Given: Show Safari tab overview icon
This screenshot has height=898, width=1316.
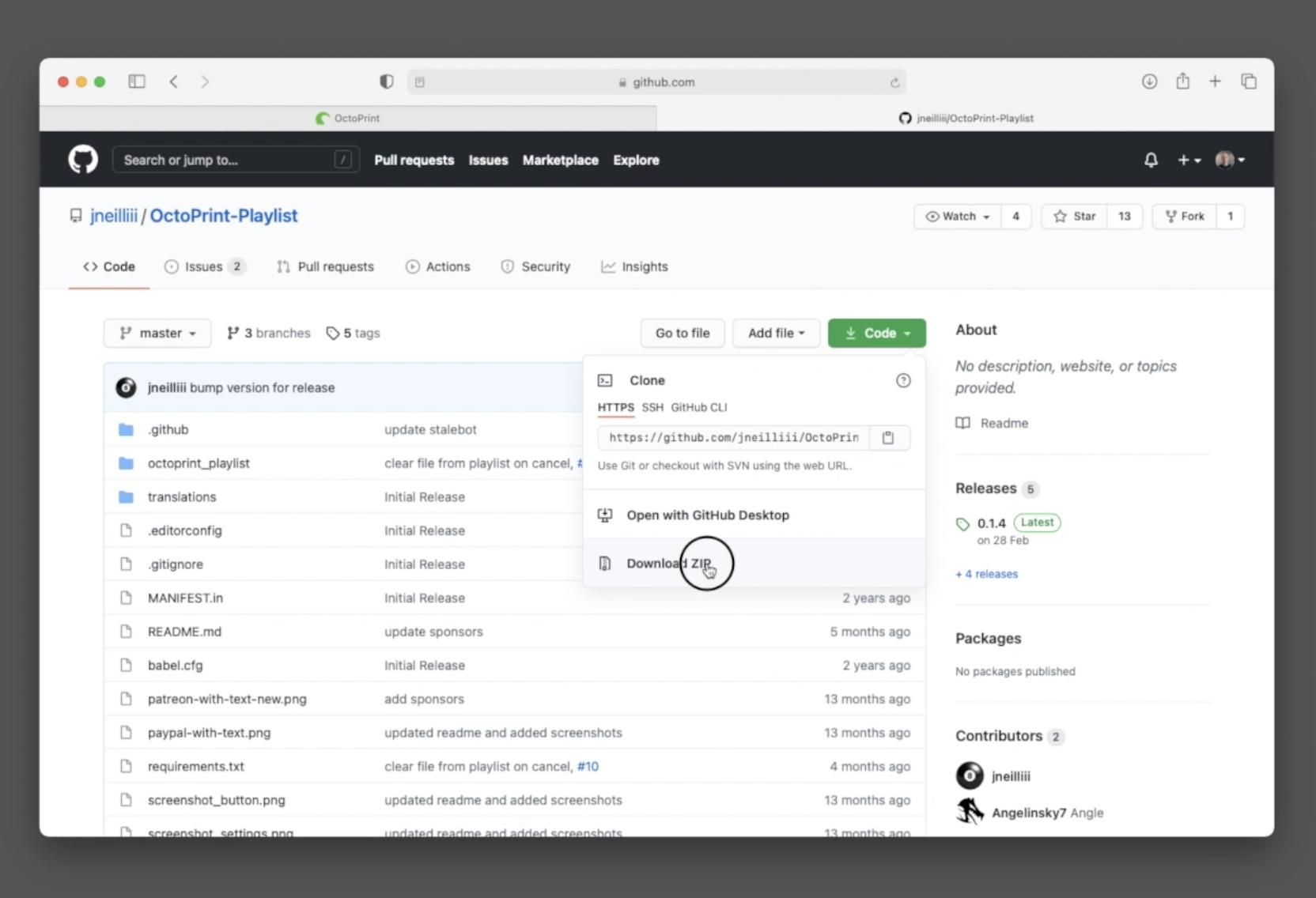Looking at the screenshot, I should click(x=1249, y=81).
